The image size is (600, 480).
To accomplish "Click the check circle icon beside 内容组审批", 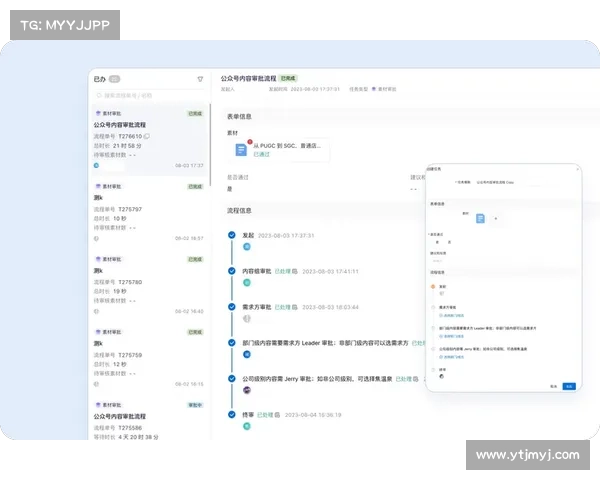I will click(x=232, y=271).
